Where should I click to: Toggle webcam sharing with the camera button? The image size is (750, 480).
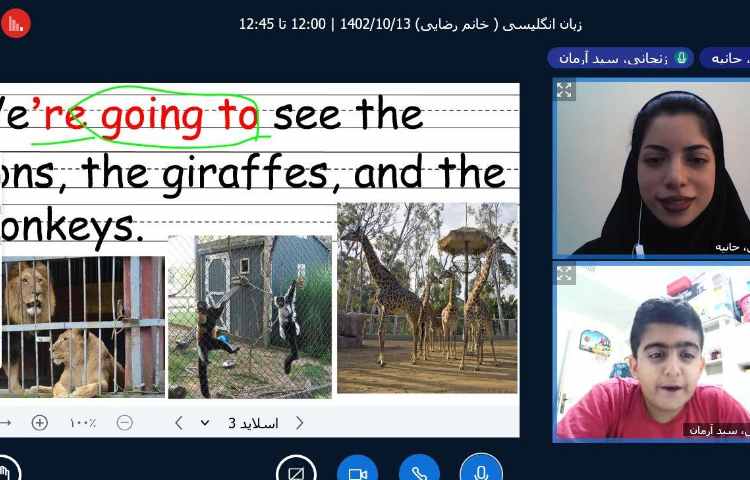coord(357,472)
